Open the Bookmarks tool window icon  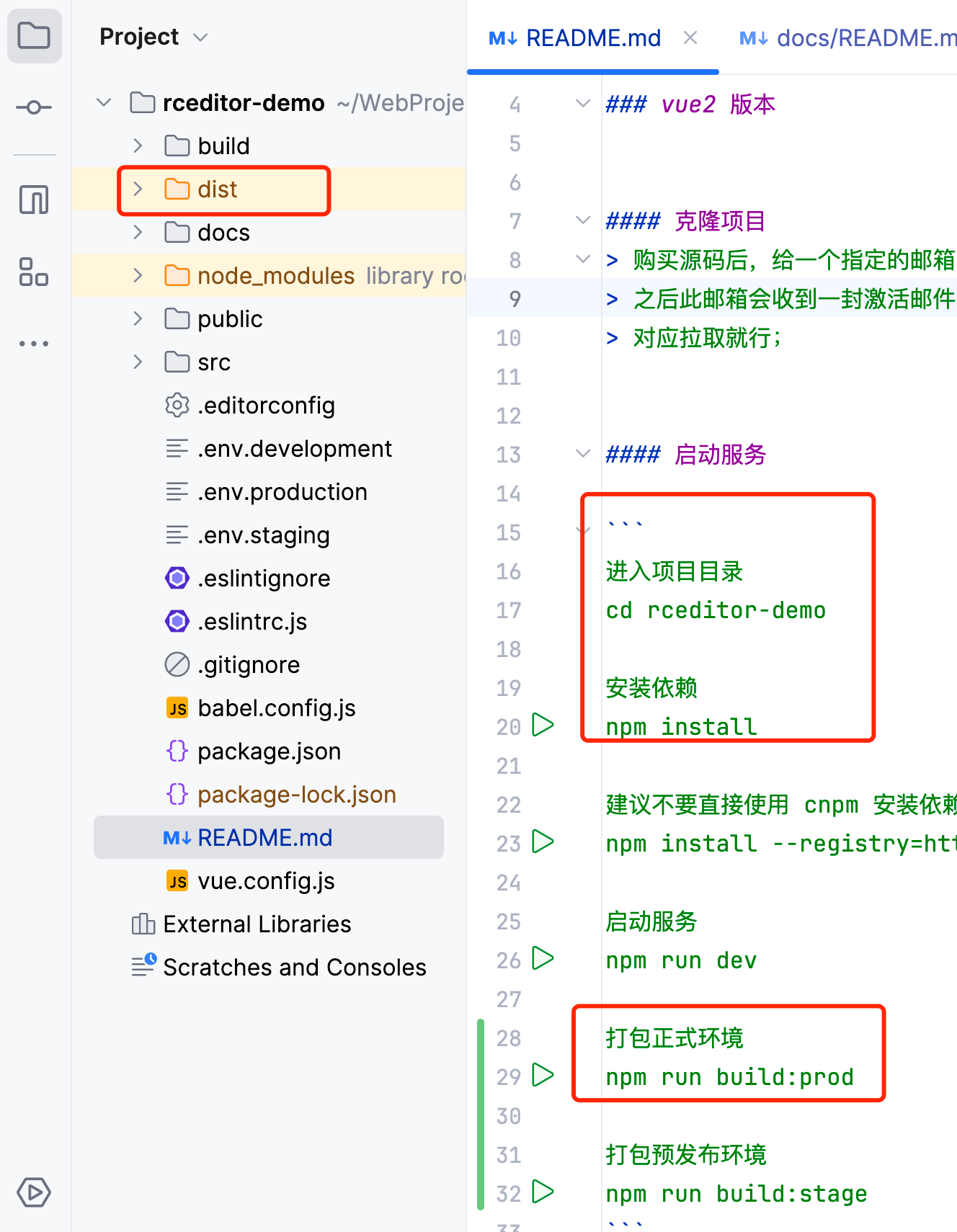pyautogui.click(x=34, y=200)
